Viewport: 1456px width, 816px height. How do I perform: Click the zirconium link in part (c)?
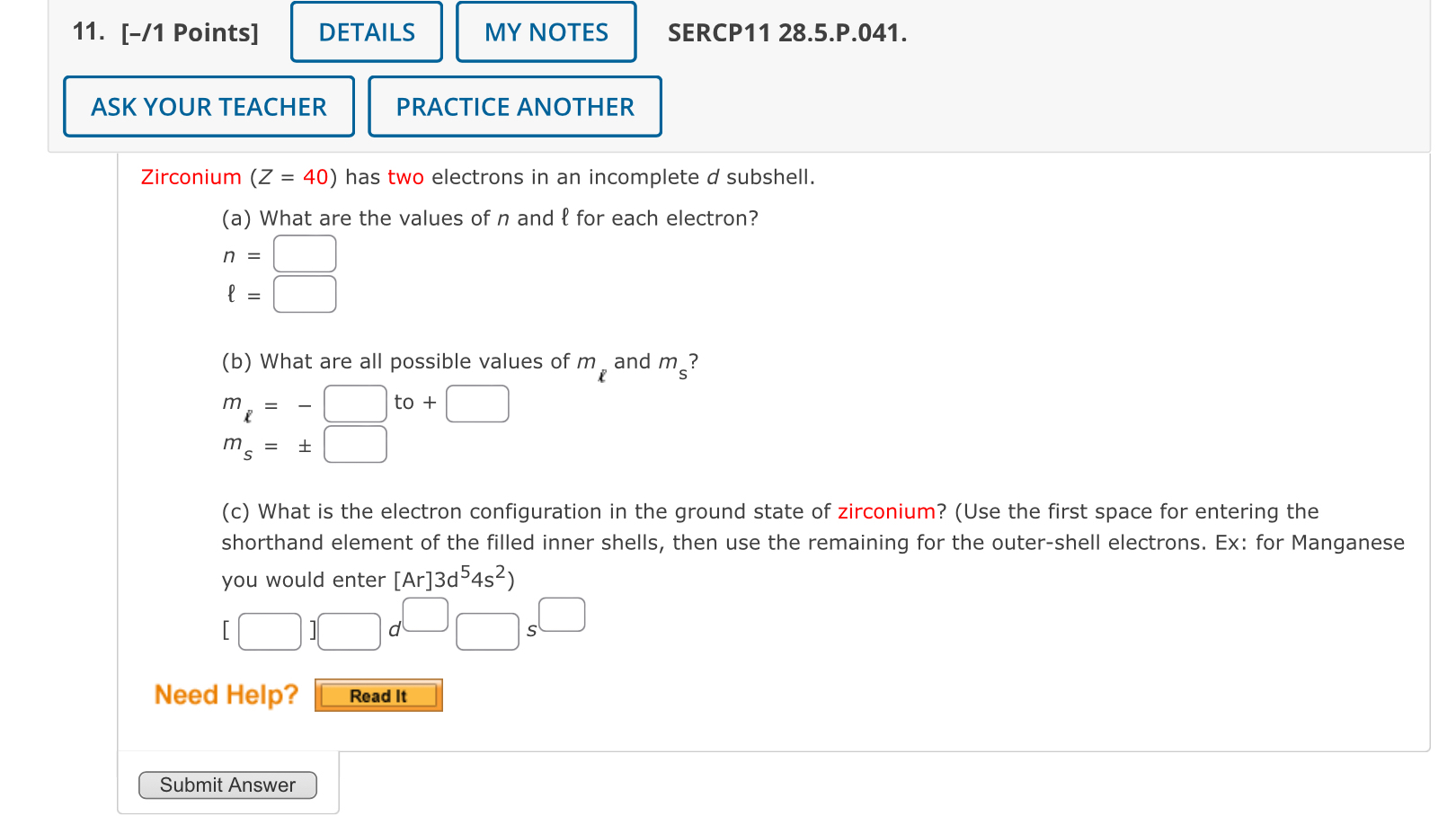click(885, 510)
